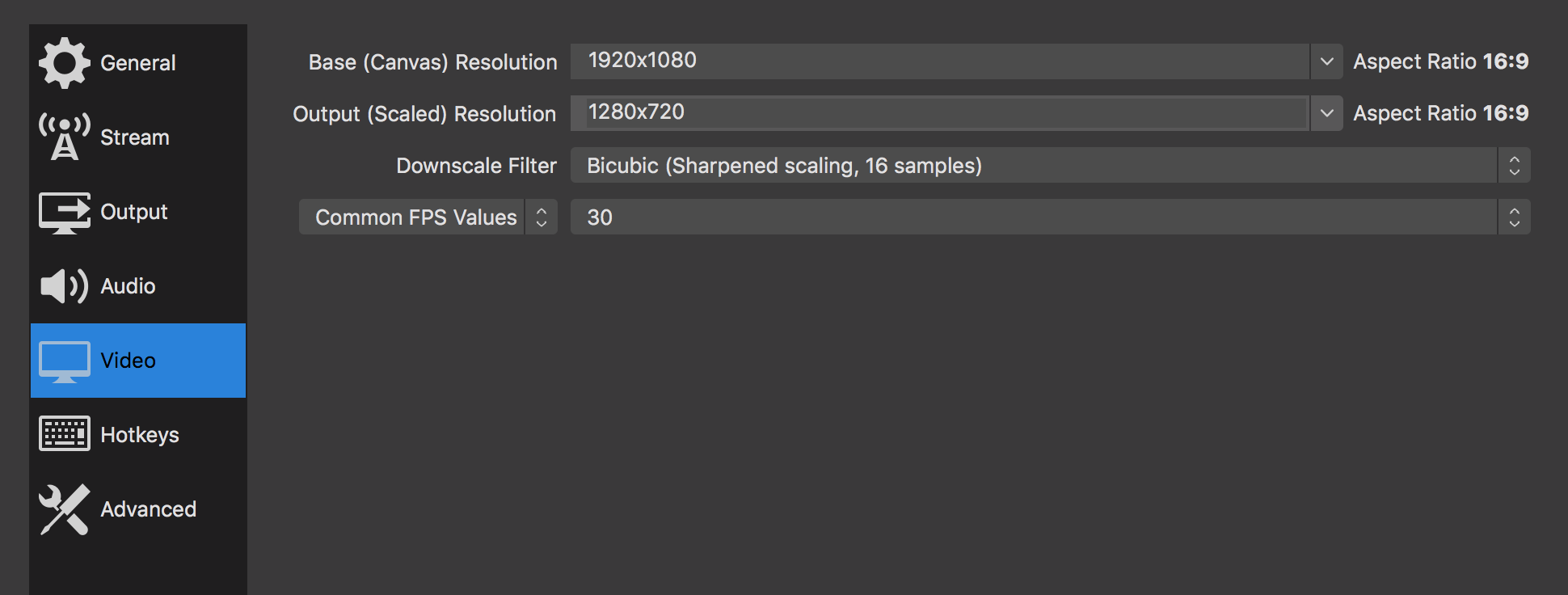Viewport: 1568px width, 595px height.
Task: Select the General label in sidebar
Action: coord(137,63)
